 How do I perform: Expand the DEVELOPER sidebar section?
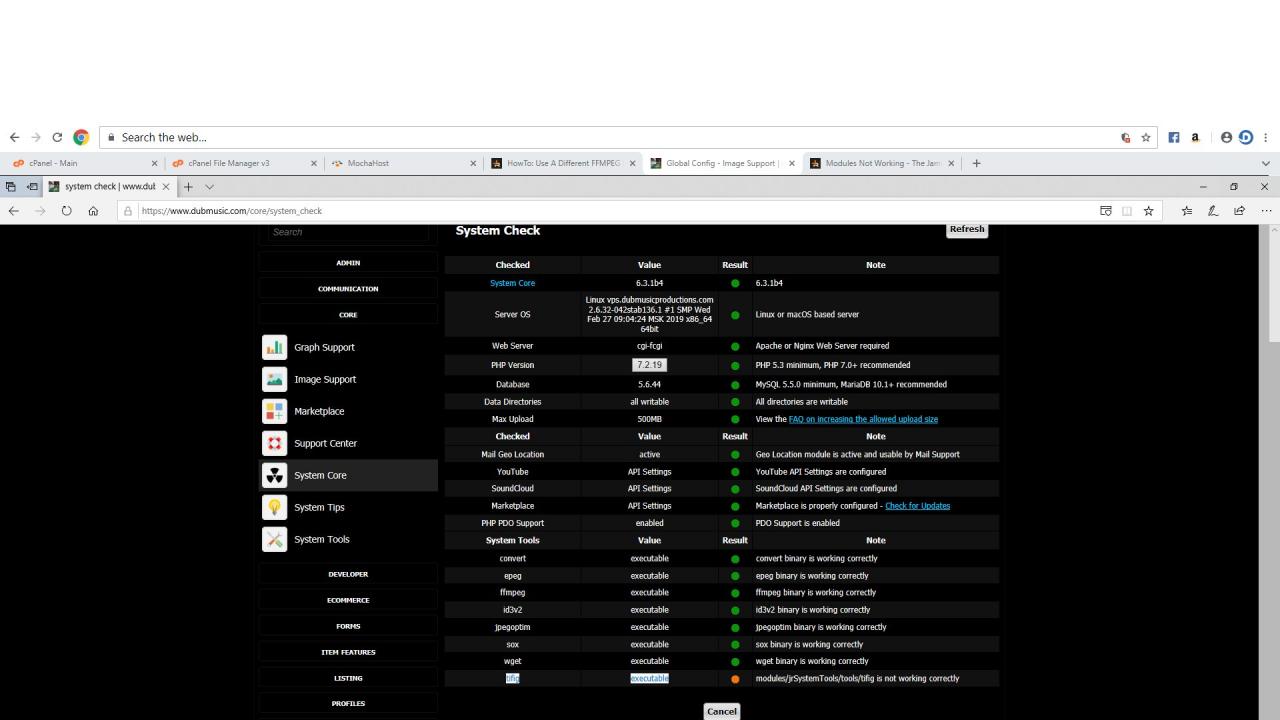(348, 574)
